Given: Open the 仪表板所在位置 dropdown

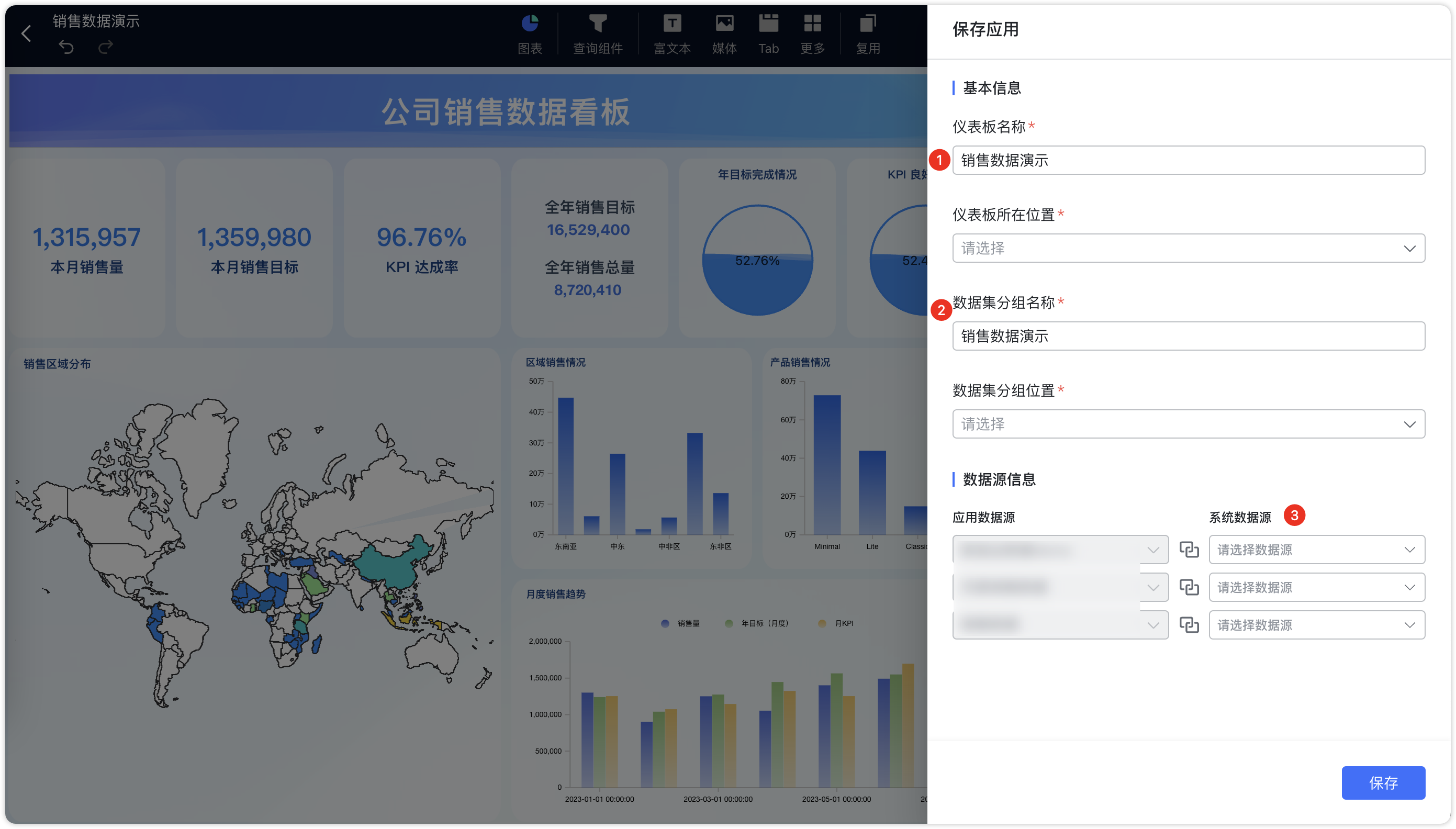Looking at the screenshot, I should pyautogui.click(x=1188, y=248).
